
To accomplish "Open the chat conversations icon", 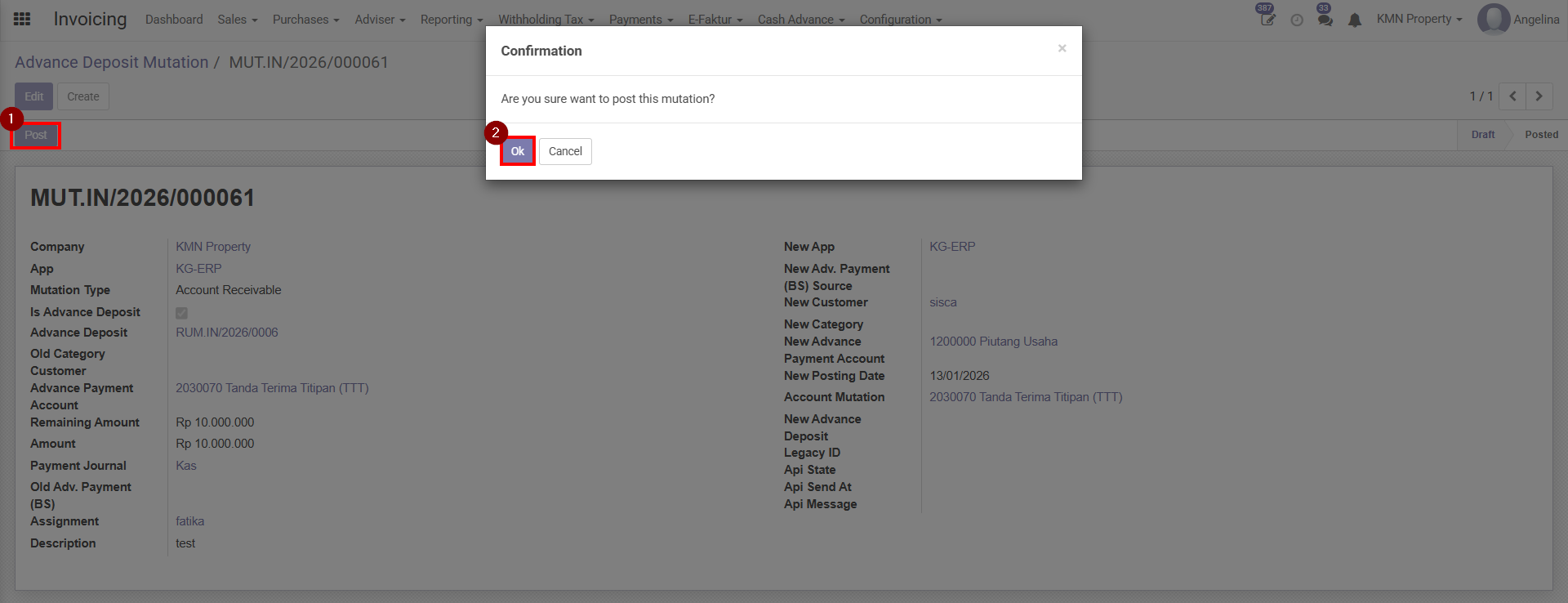I will click(x=1325, y=20).
